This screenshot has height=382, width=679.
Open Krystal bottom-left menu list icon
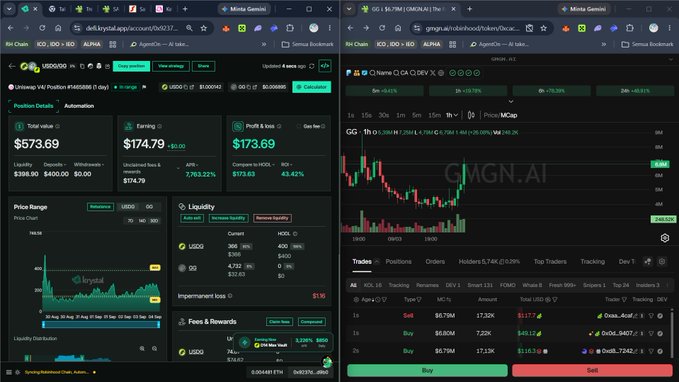point(9,372)
